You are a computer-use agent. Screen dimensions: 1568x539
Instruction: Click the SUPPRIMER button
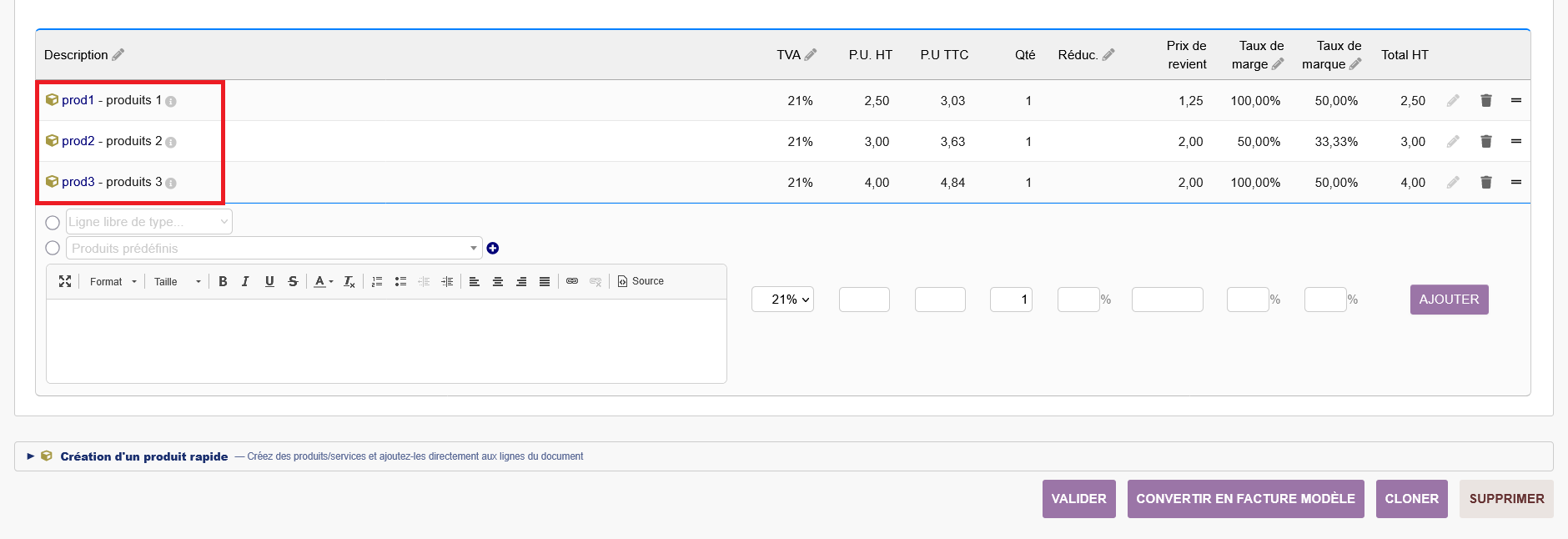click(x=1506, y=499)
